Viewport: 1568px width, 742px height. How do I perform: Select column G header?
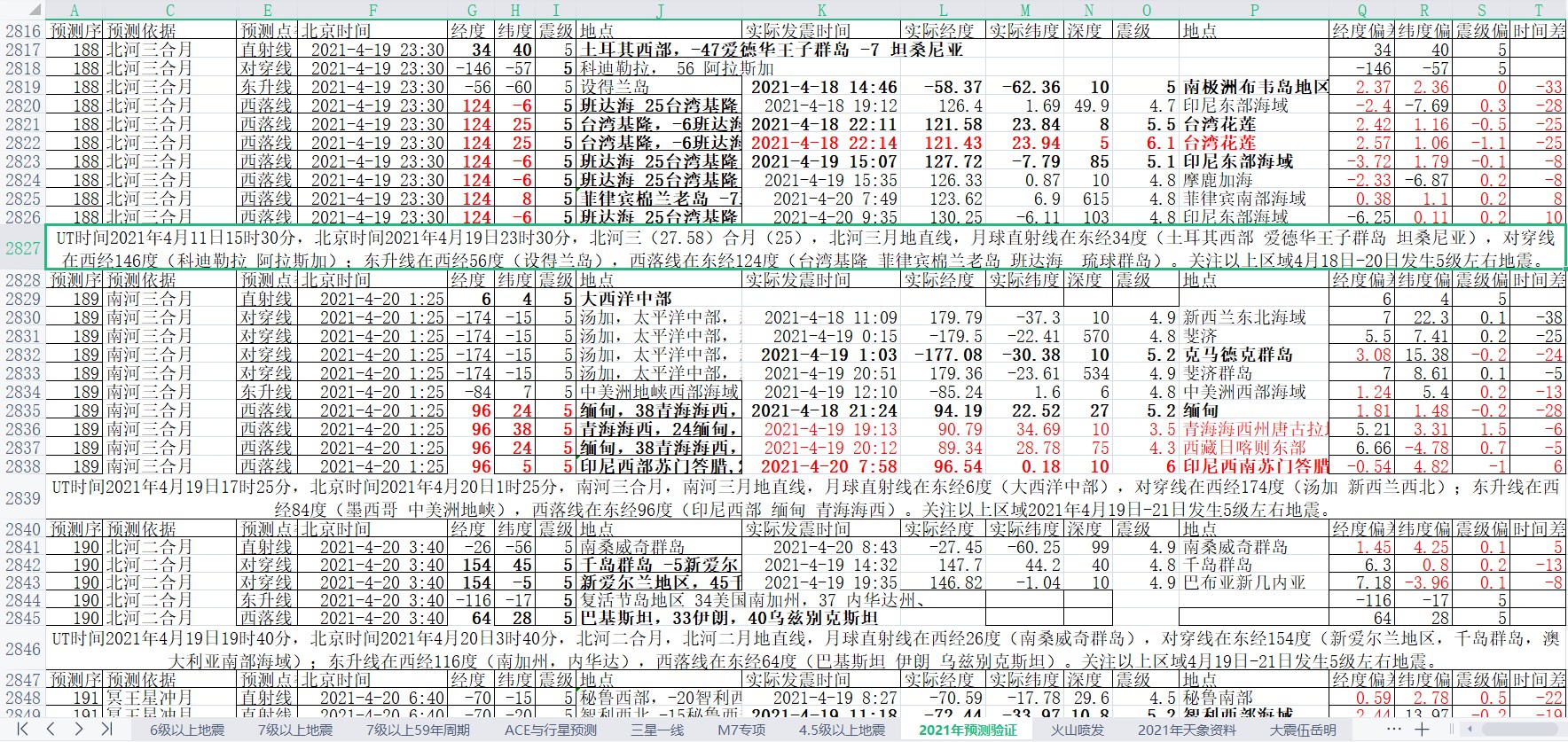click(472, 11)
